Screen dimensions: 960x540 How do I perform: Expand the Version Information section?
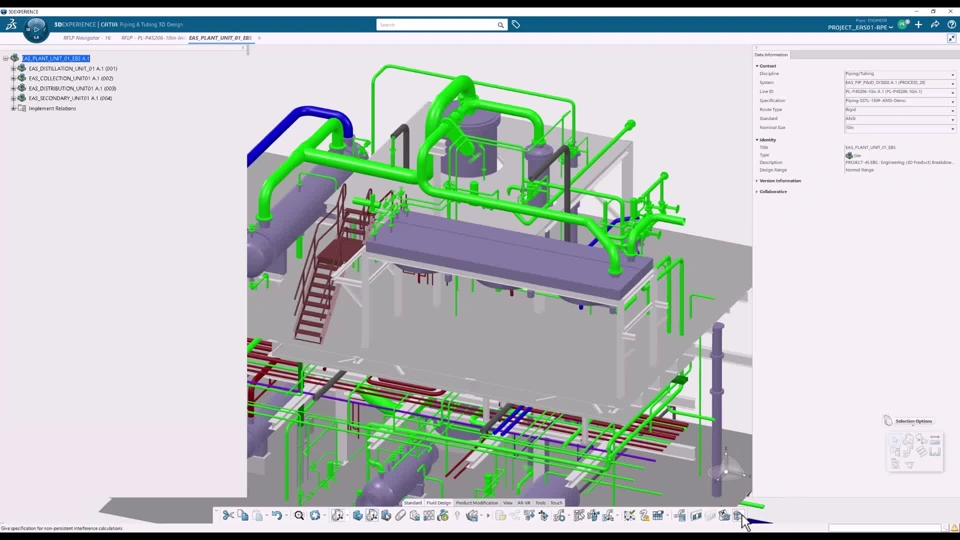click(757, 181)
